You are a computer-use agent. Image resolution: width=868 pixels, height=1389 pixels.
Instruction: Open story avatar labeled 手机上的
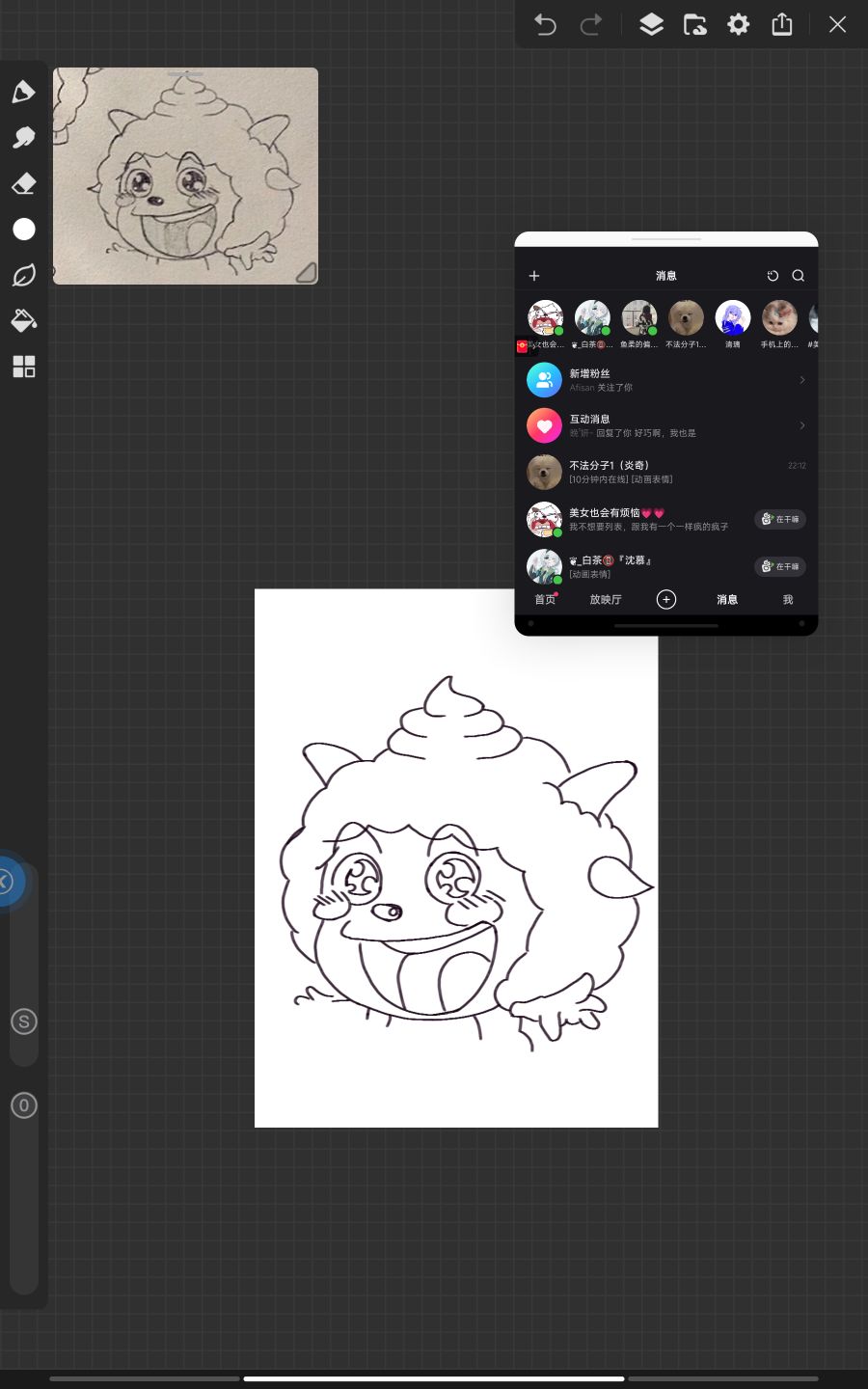[779, 317]
